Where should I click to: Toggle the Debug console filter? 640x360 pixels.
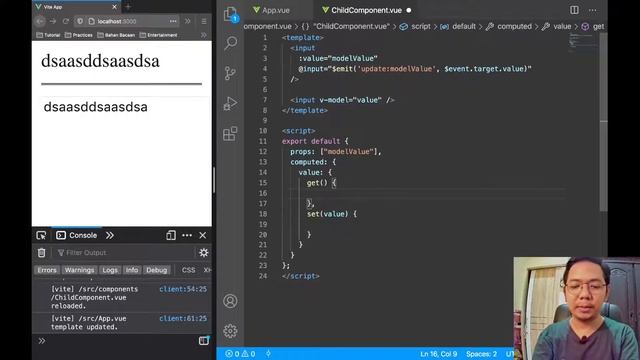point(157,270)
